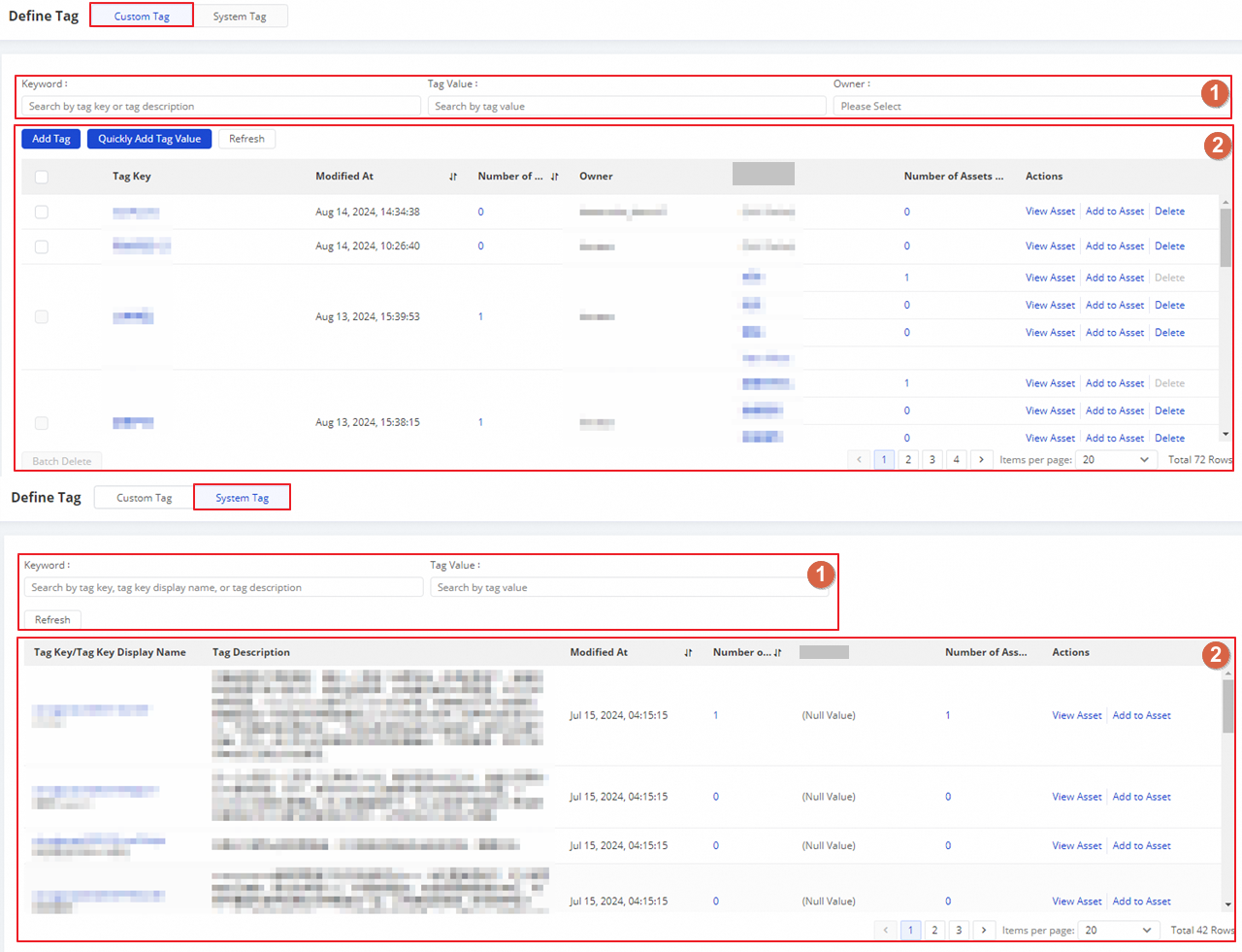Go to previous page in system tag pagination
This screenshot has width=1242, height=952.
[x=886, y=930]
